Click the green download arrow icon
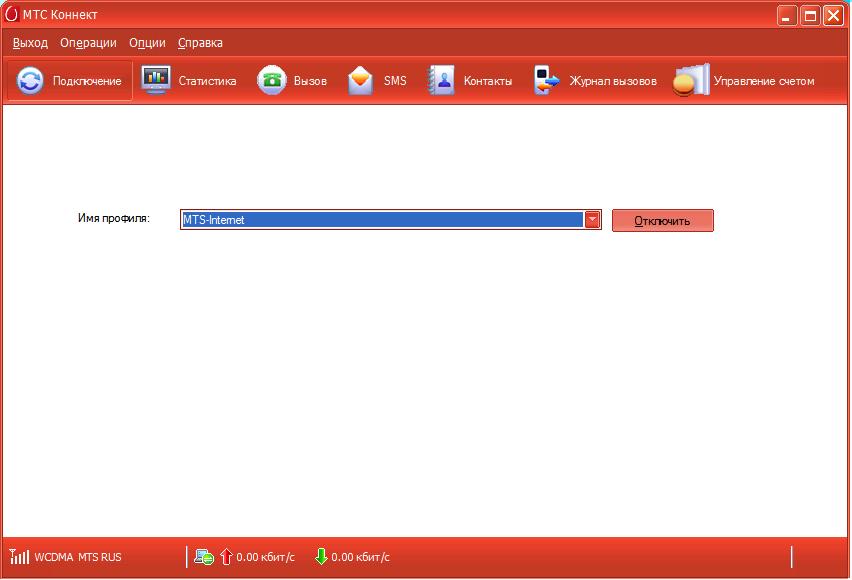 tap(321, 556)
